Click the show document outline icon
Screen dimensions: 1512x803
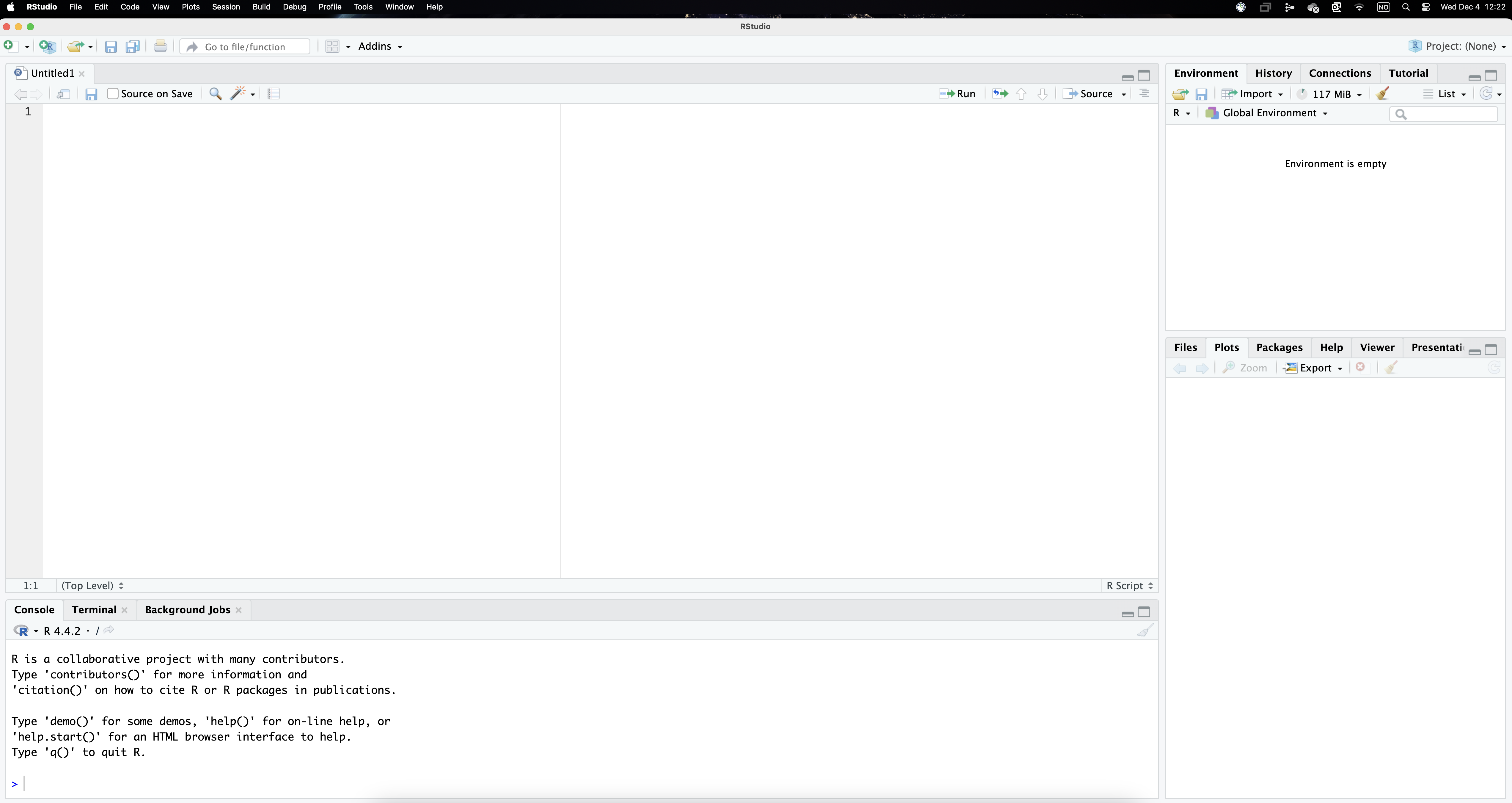(1144, 94)
